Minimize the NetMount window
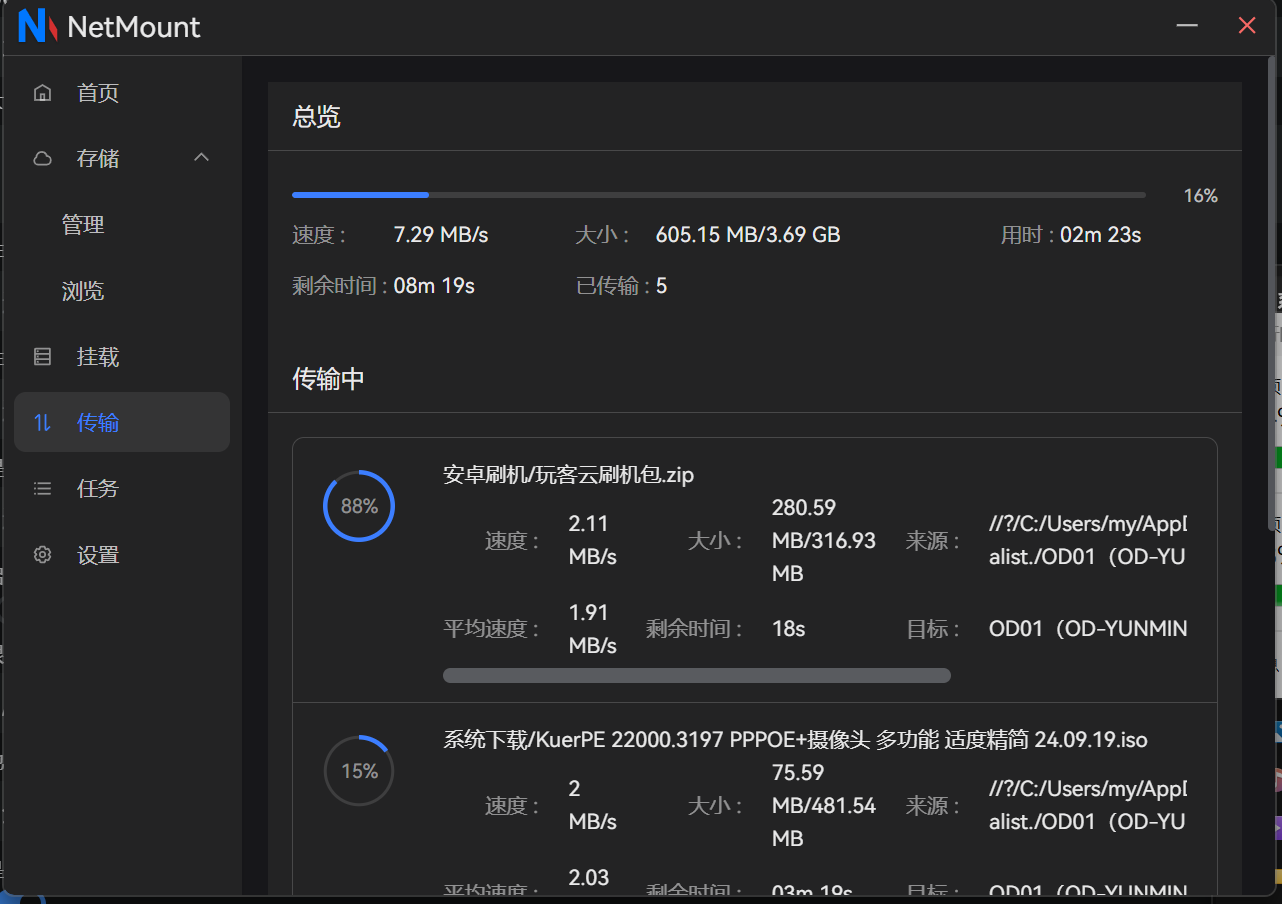The image size is (1283, 905). [1187, 26]
